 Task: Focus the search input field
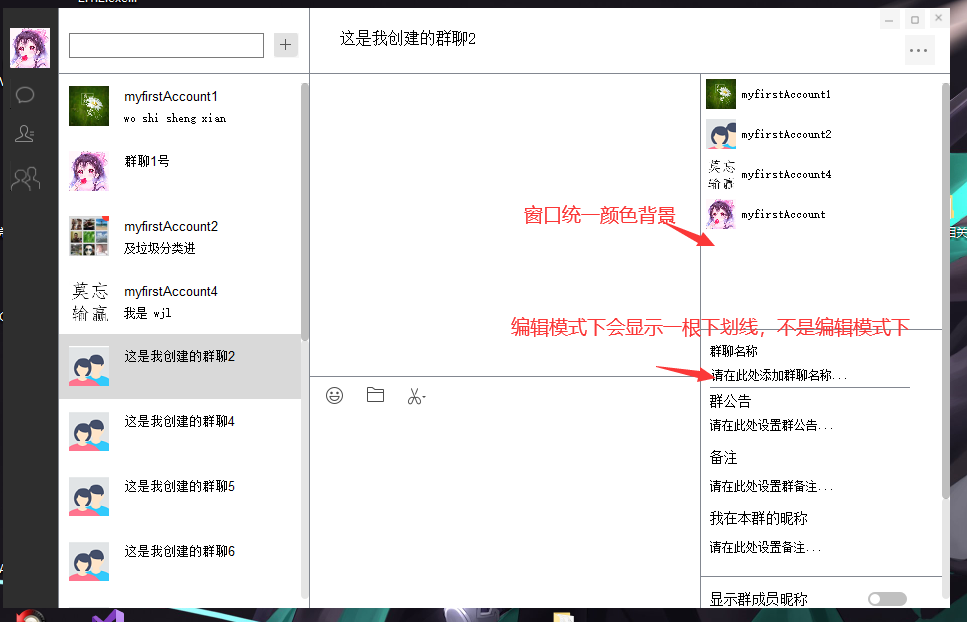click(167, 46)
